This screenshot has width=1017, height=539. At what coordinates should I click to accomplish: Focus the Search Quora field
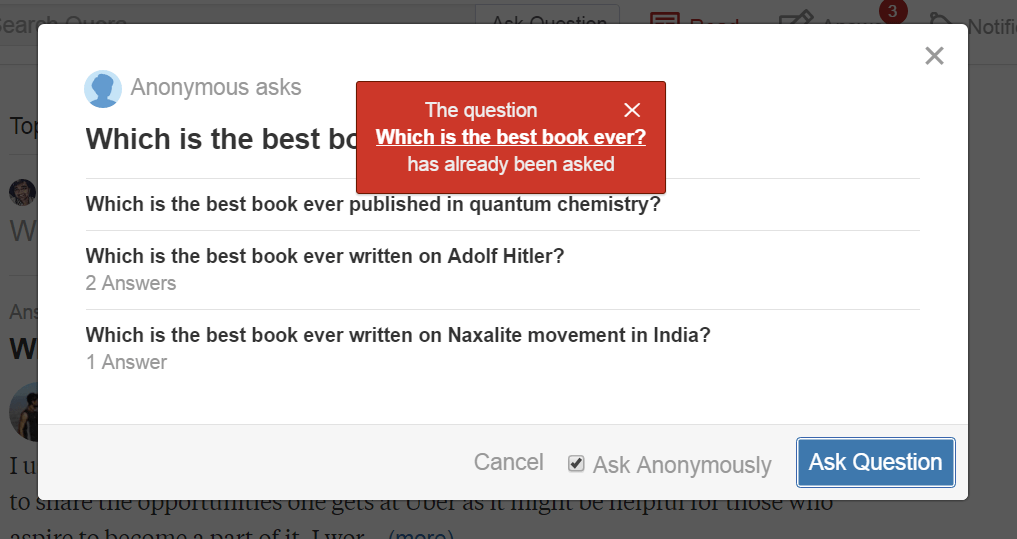pos(233,23)
